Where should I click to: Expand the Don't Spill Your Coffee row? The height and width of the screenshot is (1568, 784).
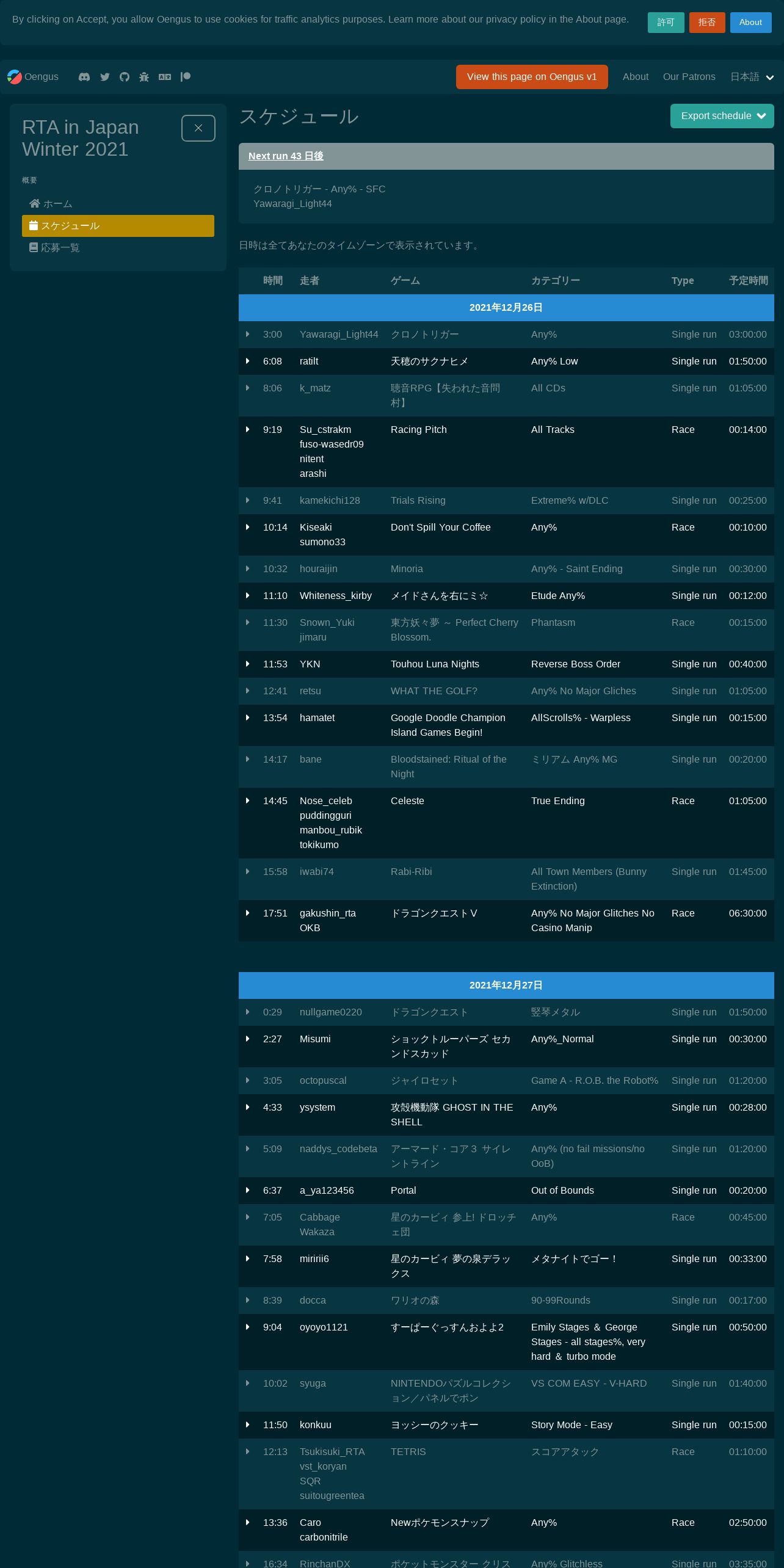[247, 528]
